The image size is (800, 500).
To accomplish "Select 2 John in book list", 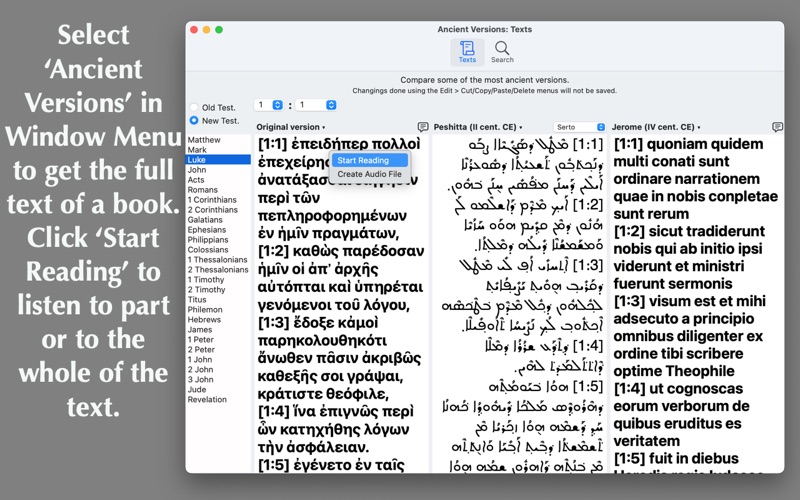I will coord(218,369).
